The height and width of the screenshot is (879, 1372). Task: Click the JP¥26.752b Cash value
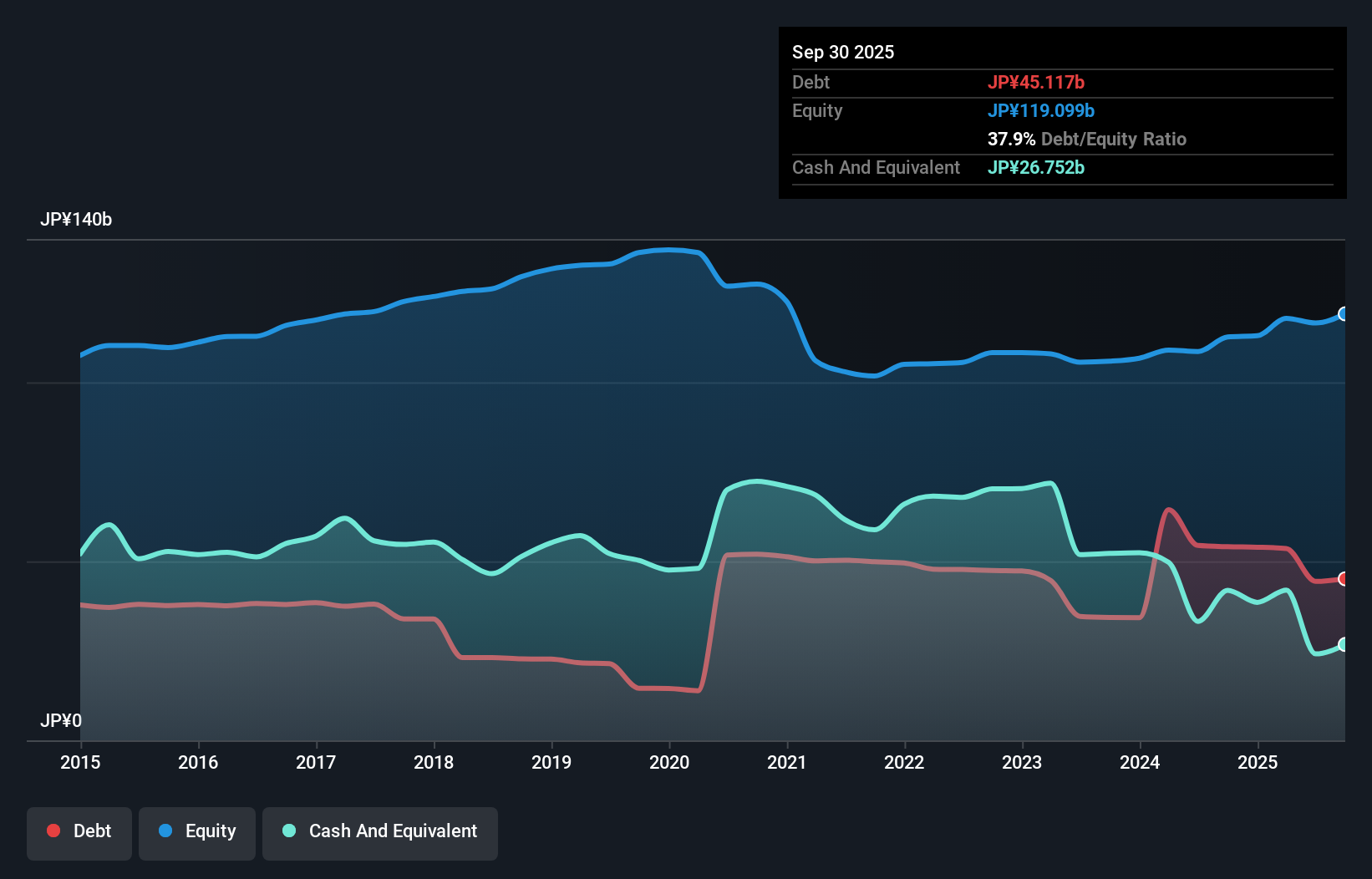[1036, 167]
